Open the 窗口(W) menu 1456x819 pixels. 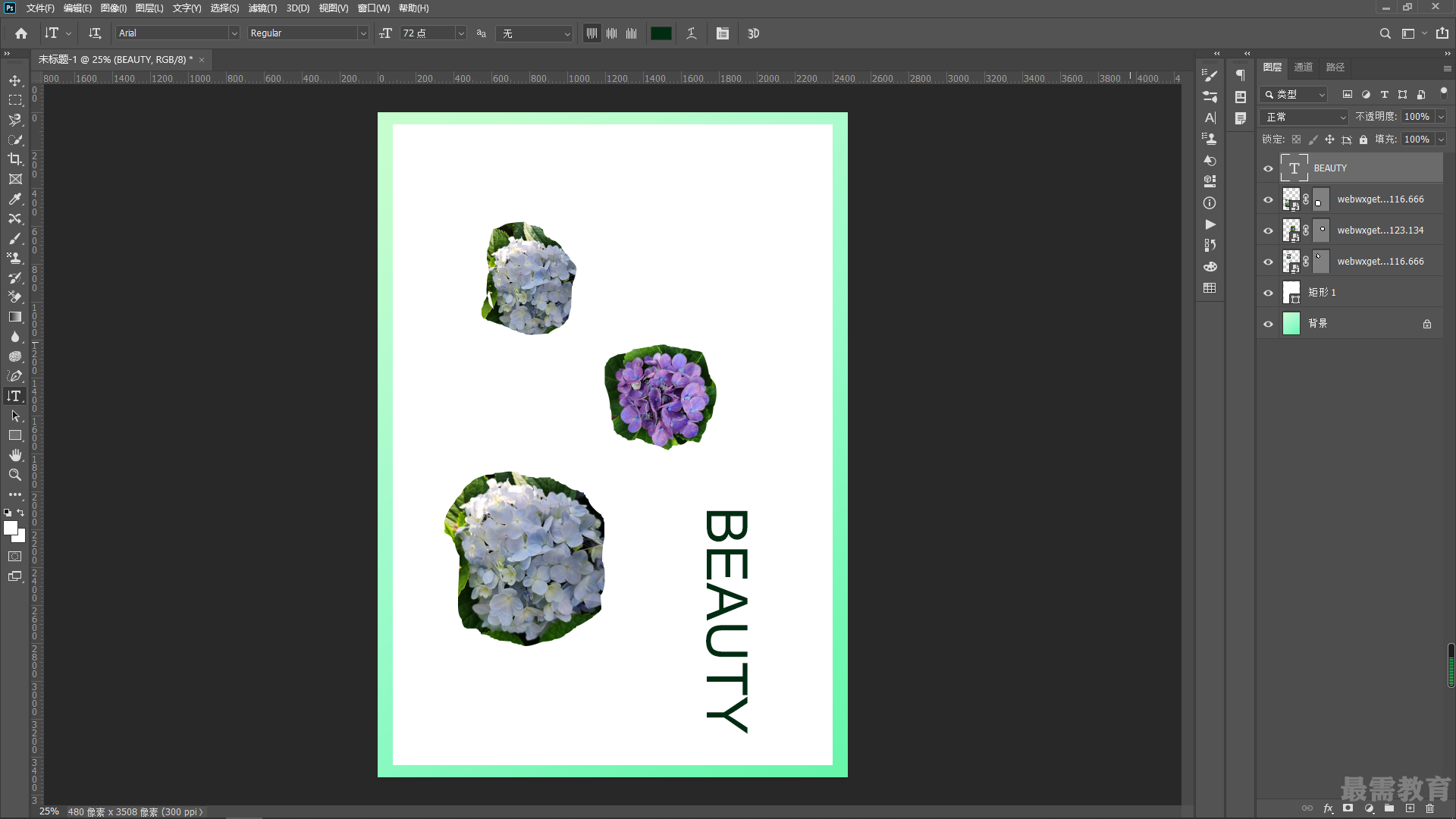tap(374, 8)
